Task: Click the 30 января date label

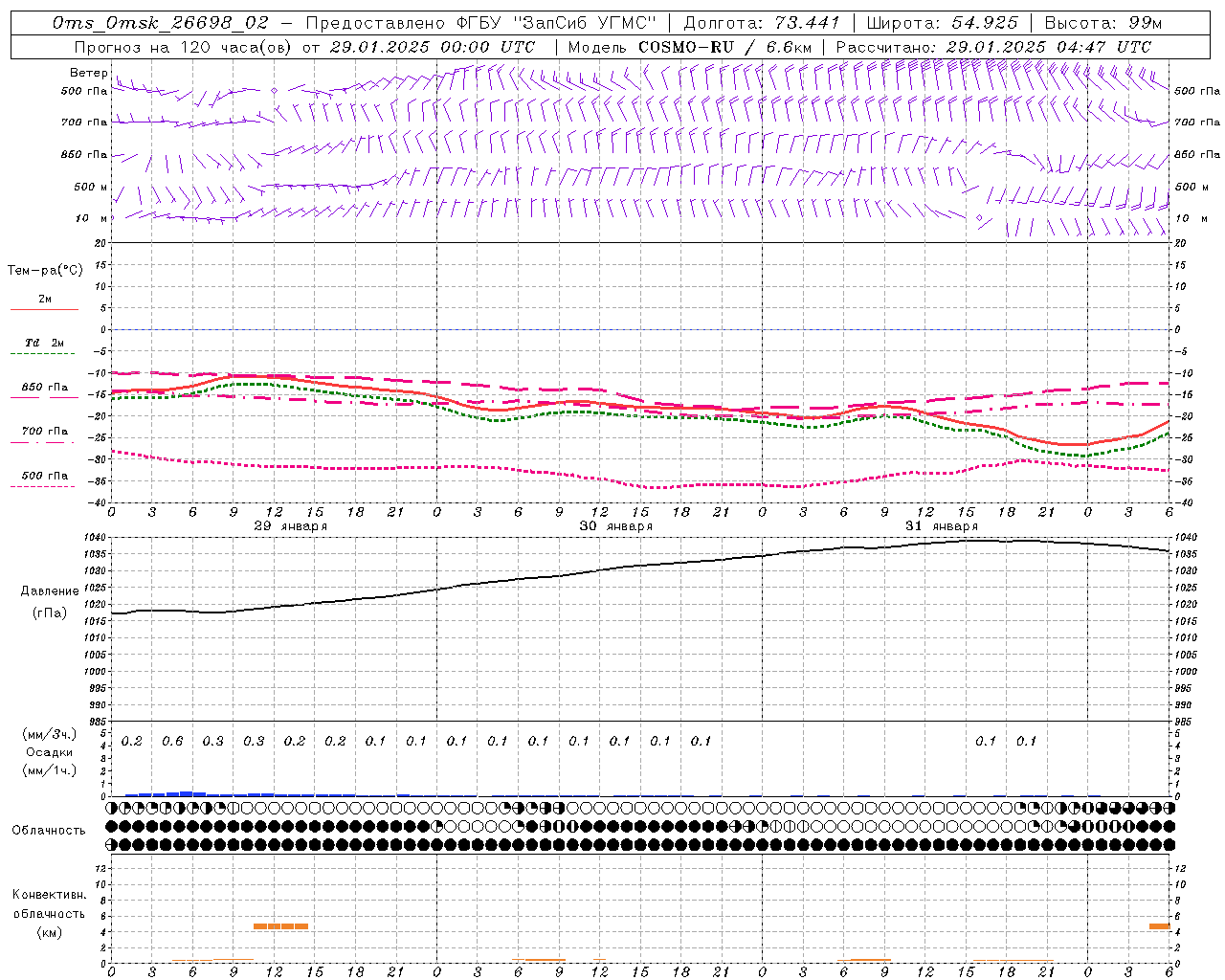Action: [x=616, y=526]
